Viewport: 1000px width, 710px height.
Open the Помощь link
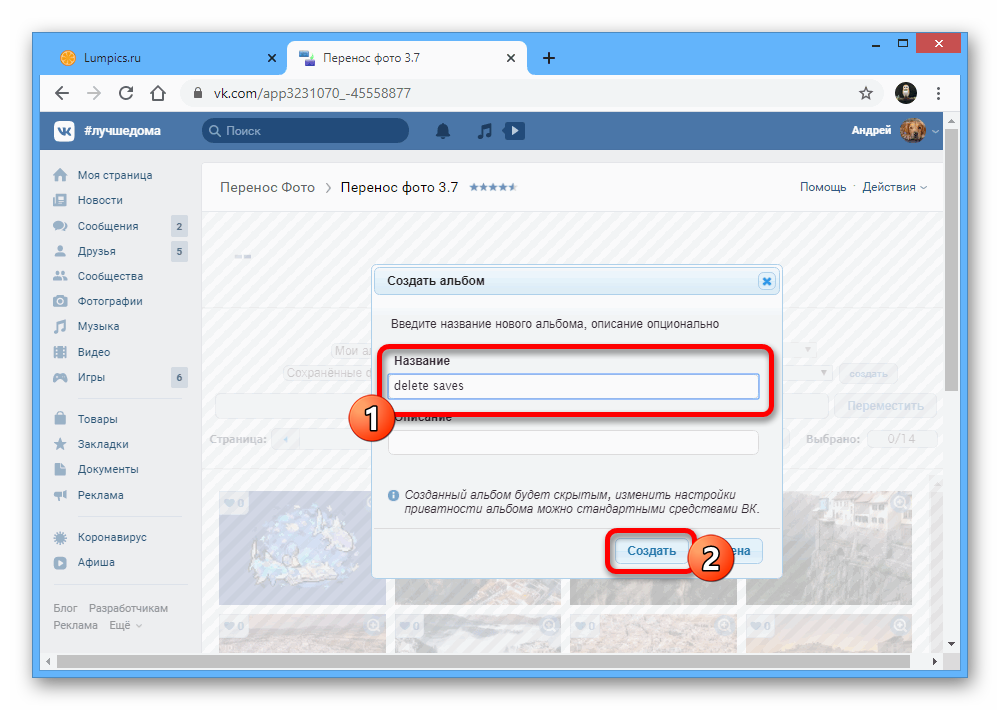point(822,187)
